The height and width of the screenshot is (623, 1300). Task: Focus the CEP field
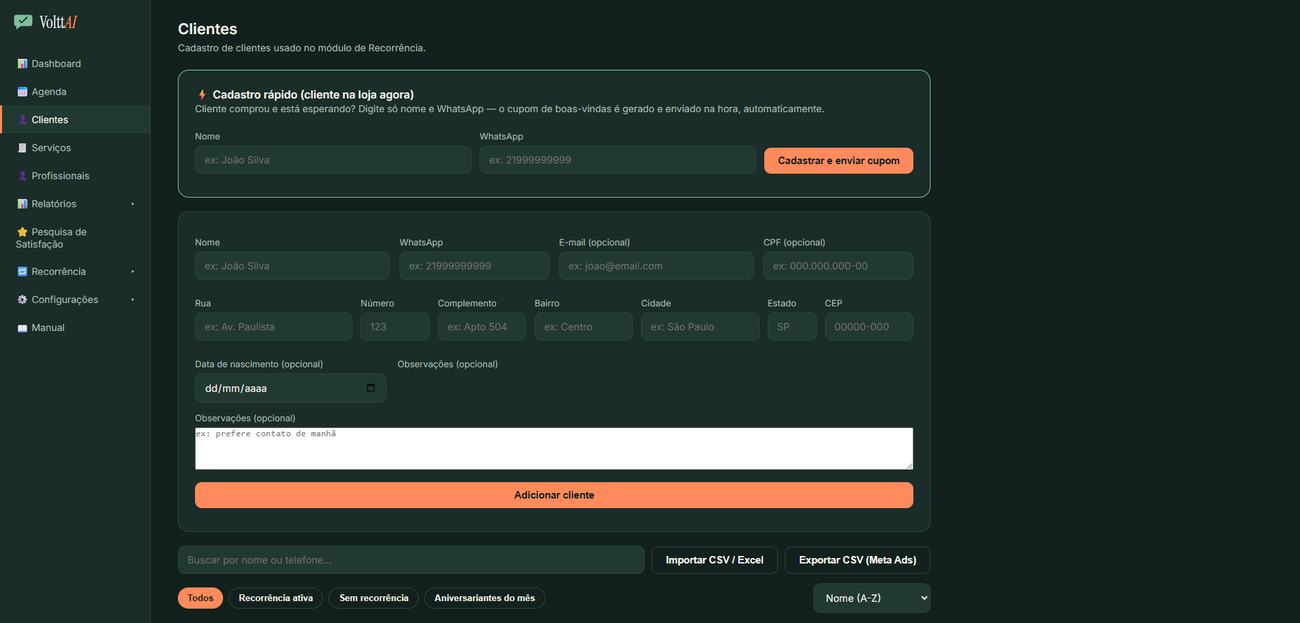(x=869, y=327)
